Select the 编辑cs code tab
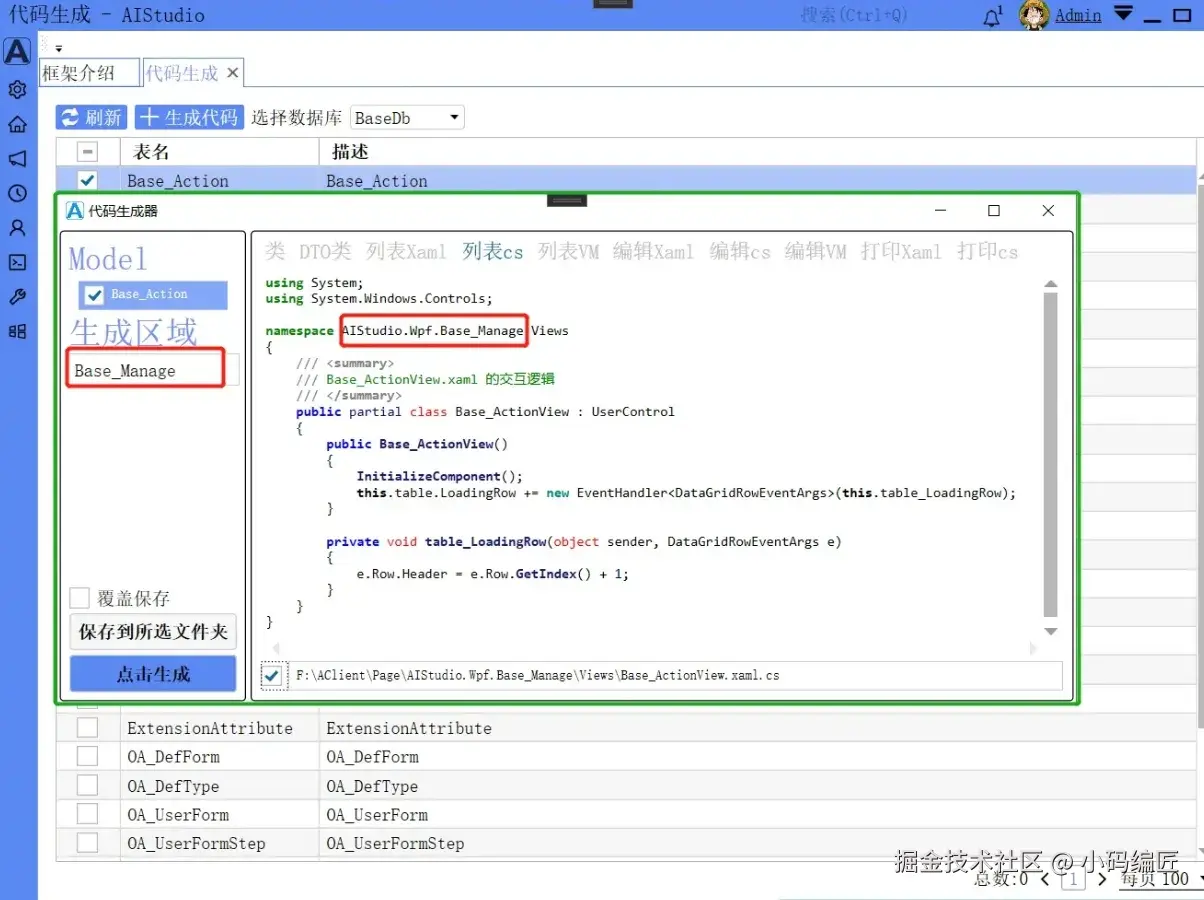 [x=740, y=252]
